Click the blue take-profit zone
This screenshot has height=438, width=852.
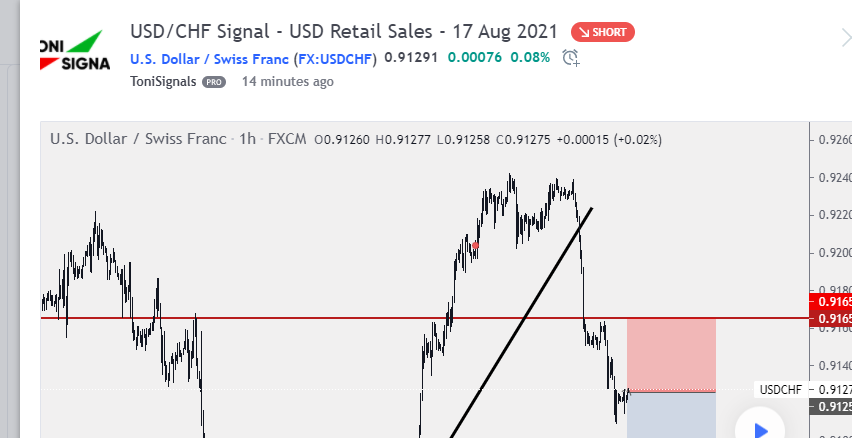point(671,415)
